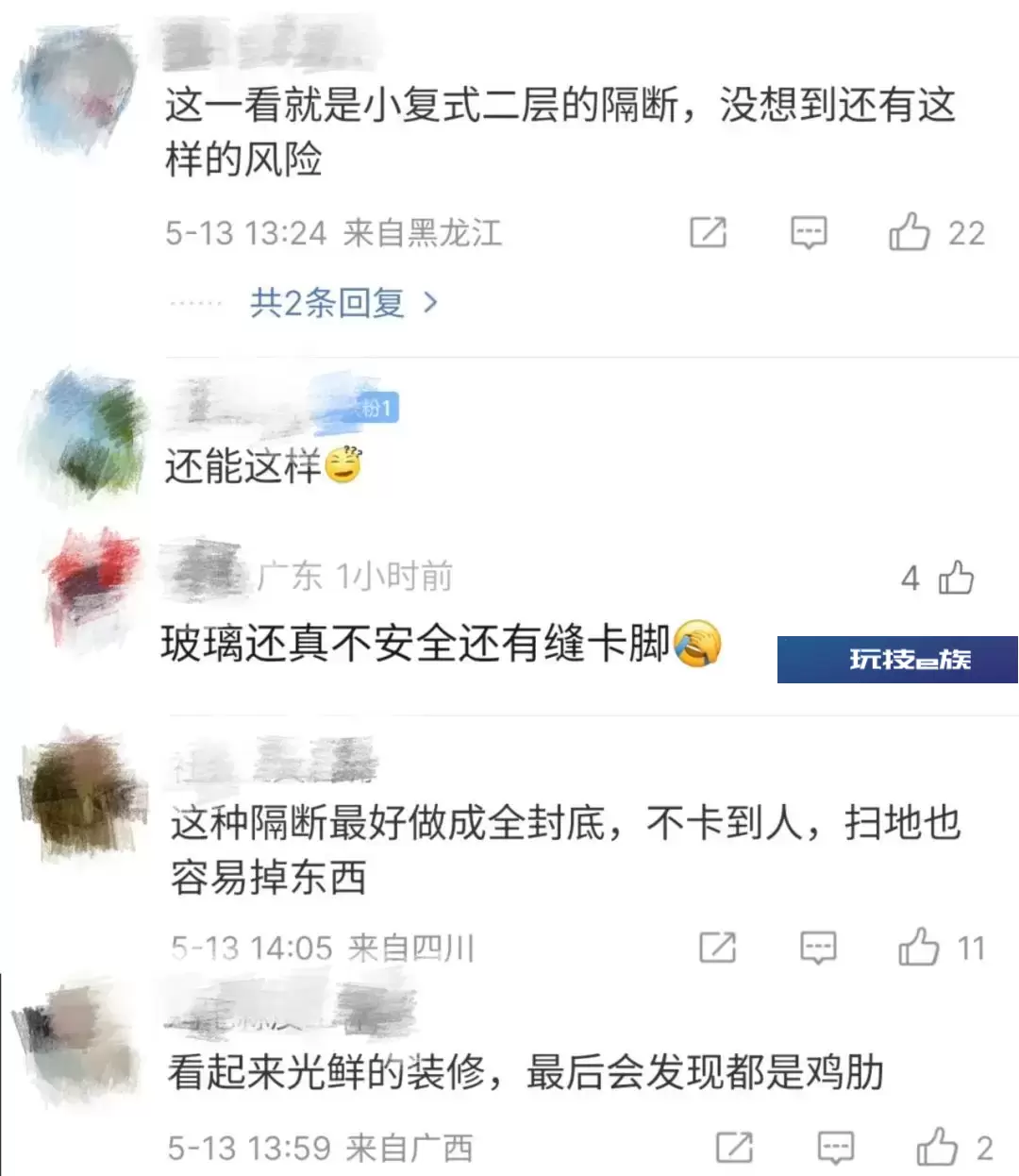Like the Sichuan comment with 11 likes
Image resolution: width=1019 pixels, height=1176 pixels.
(x=918, y=947)
